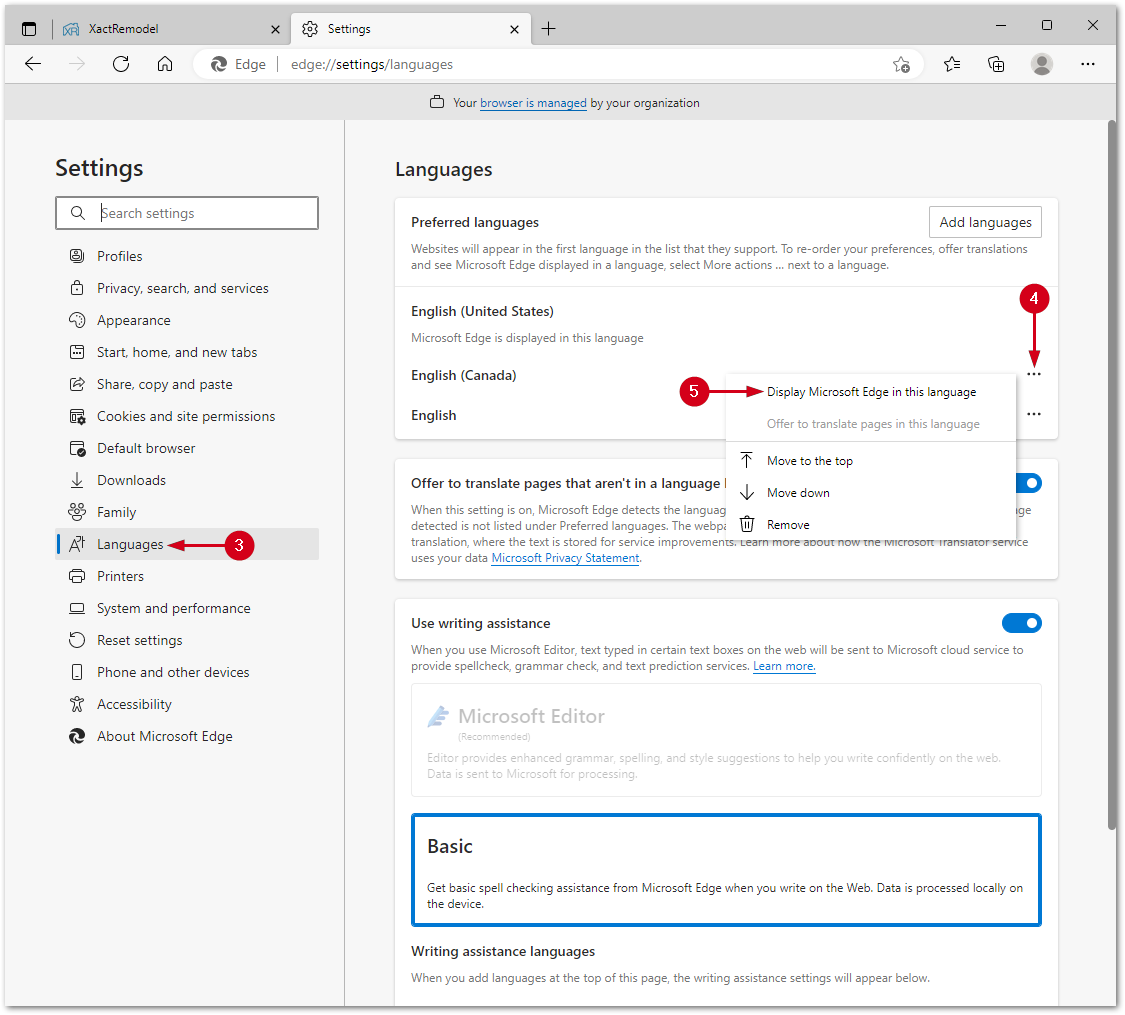Open More actions for English language
This screenshot has width=1125, height=1015.
point(1034,414)
